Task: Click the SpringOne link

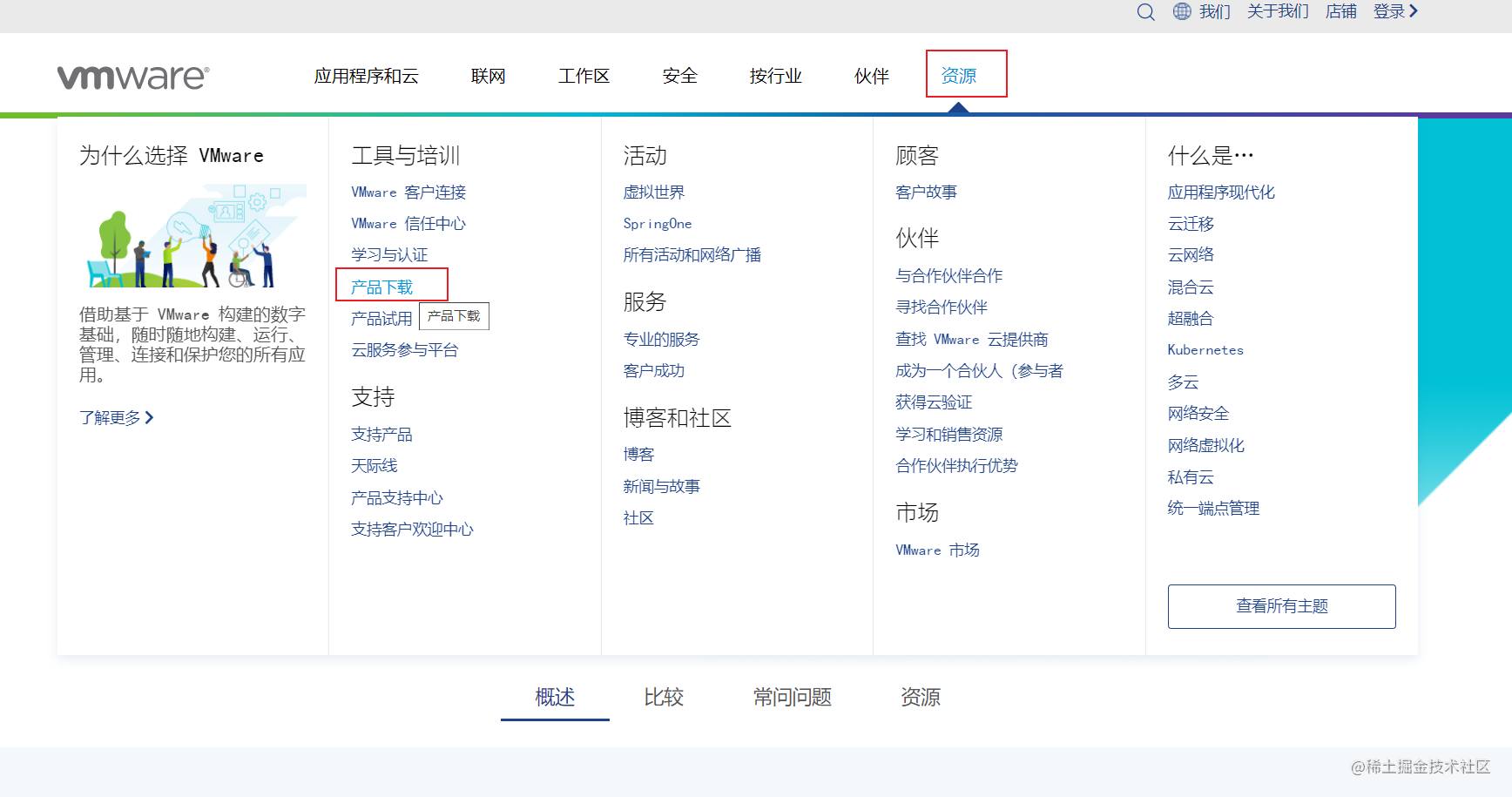Action: pyautogui.click(x=658, y=224)
